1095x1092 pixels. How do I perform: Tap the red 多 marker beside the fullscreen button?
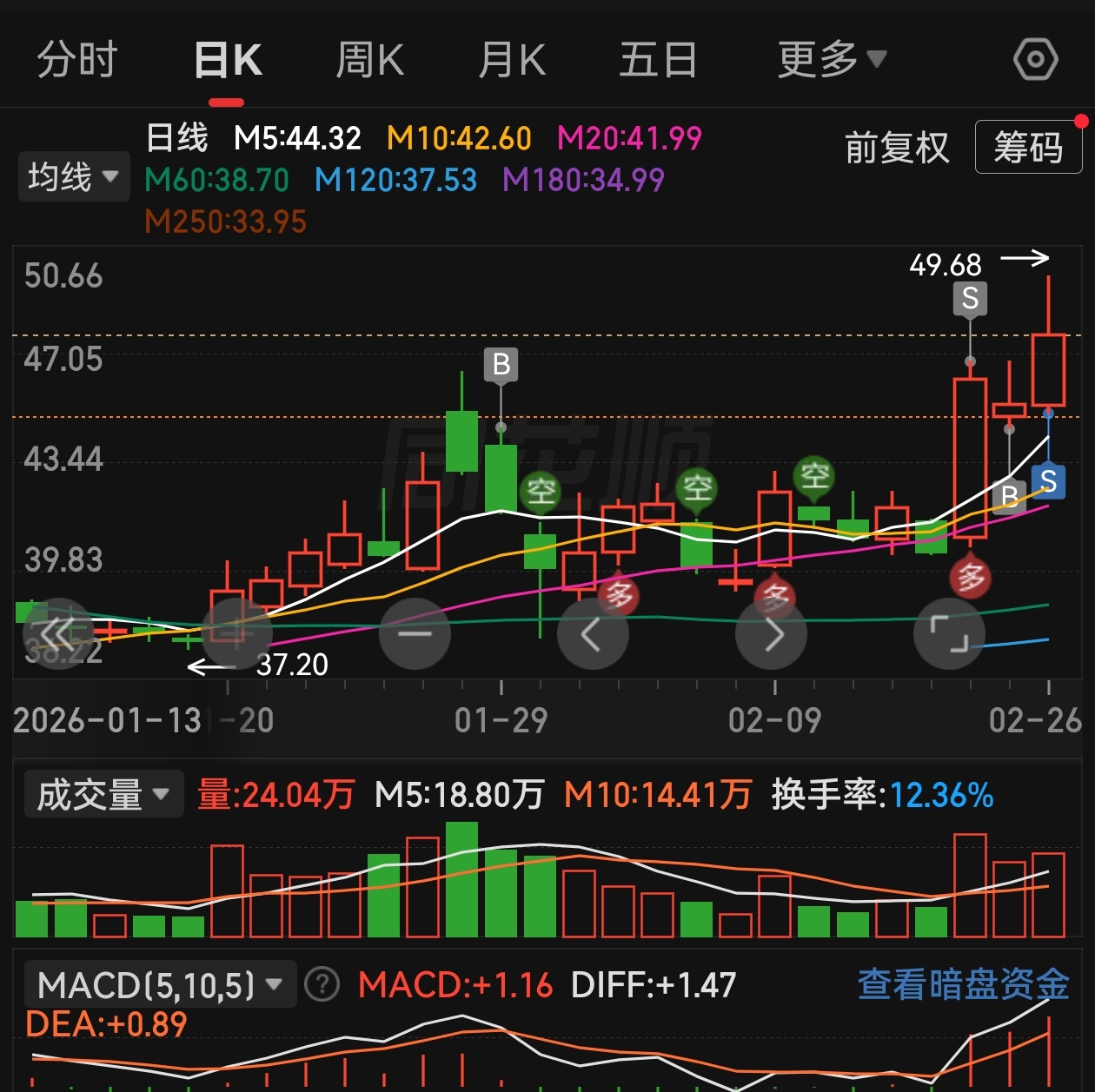(971, 576)
